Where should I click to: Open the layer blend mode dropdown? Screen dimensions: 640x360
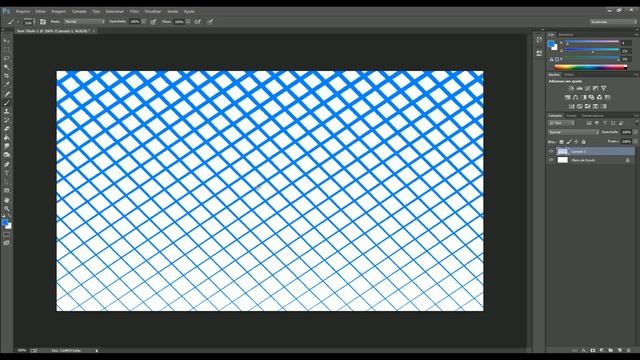click(x=573, y=132)
